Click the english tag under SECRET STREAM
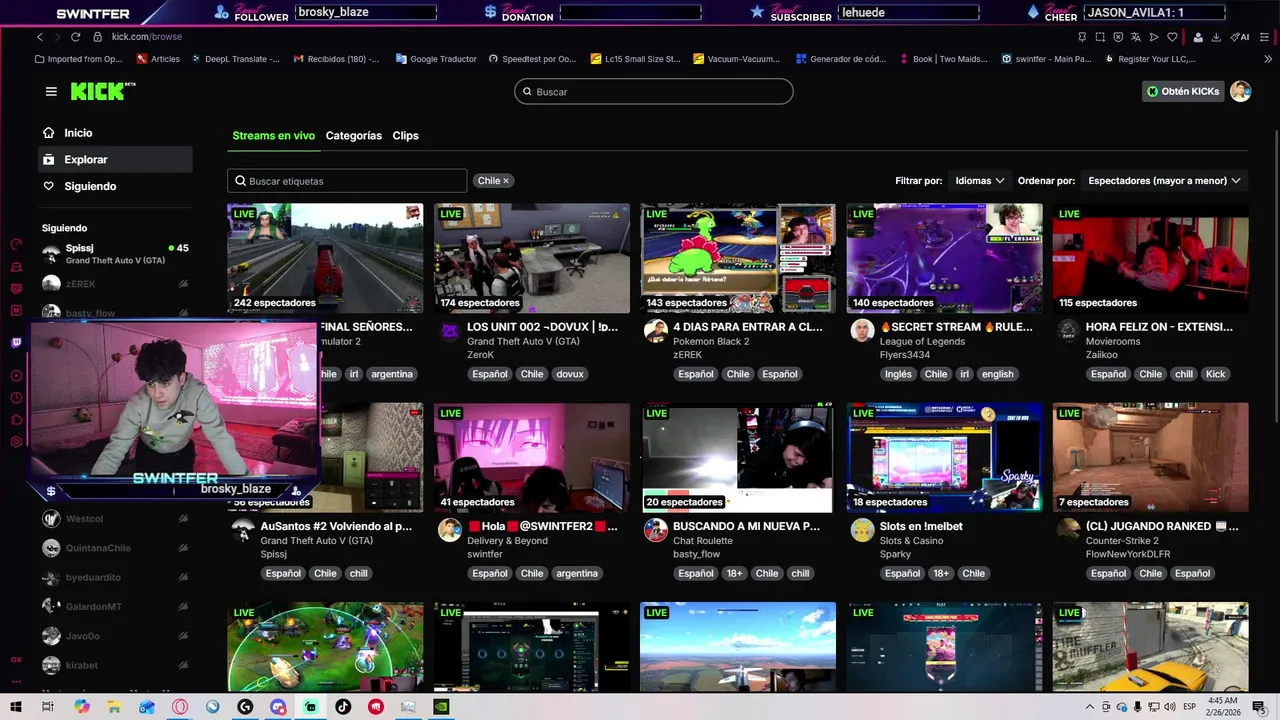1280x720 pixels. click(997, 374)
